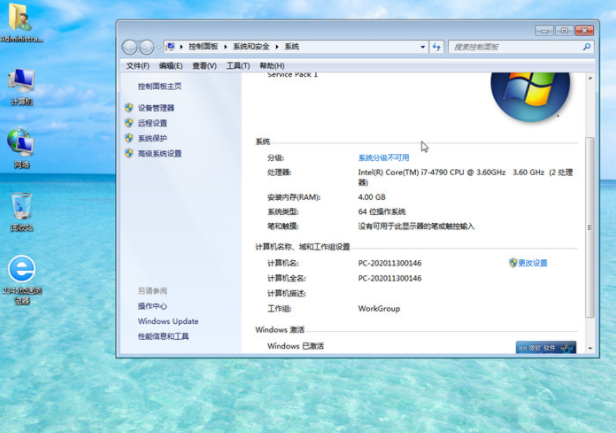Screen dimensions: 616x433
Task: Open the 工具(T) menu
Action: [238, 66]
